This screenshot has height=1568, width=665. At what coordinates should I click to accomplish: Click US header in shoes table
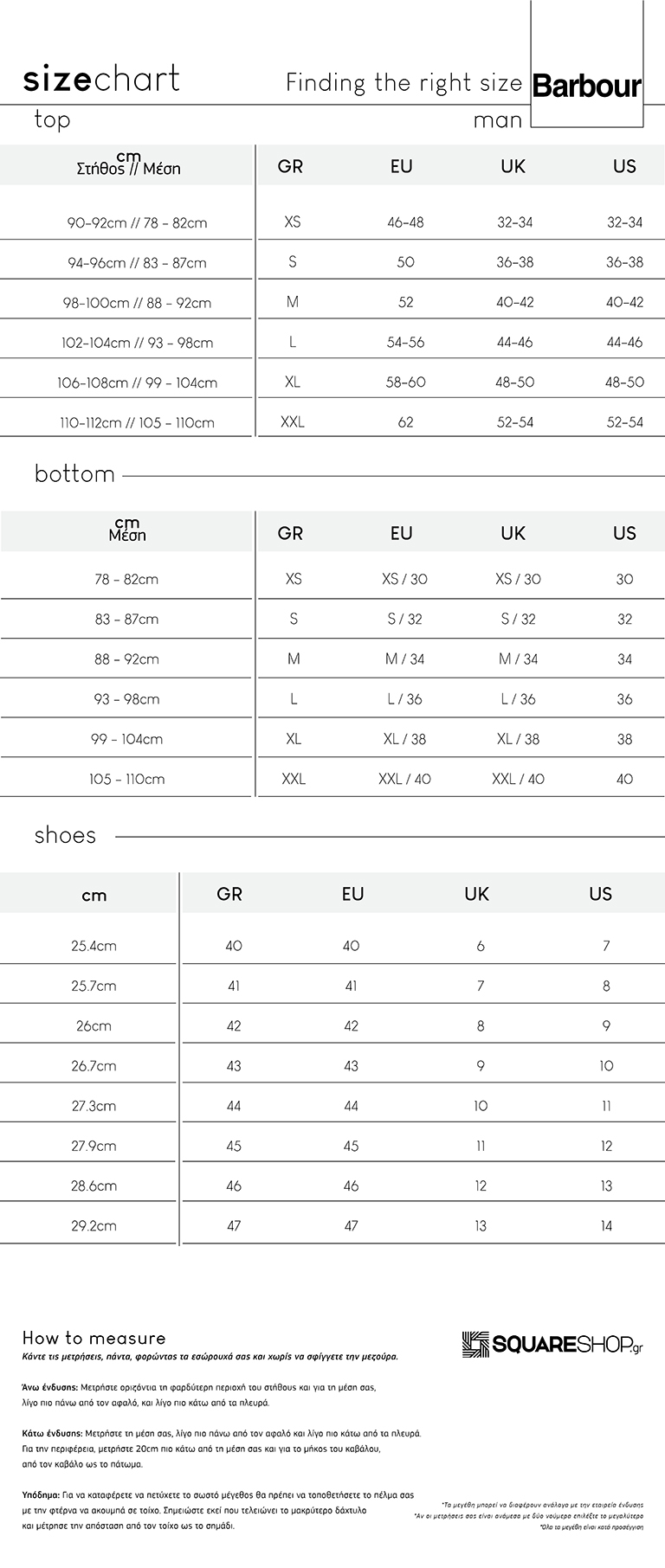tap(600, 894)
